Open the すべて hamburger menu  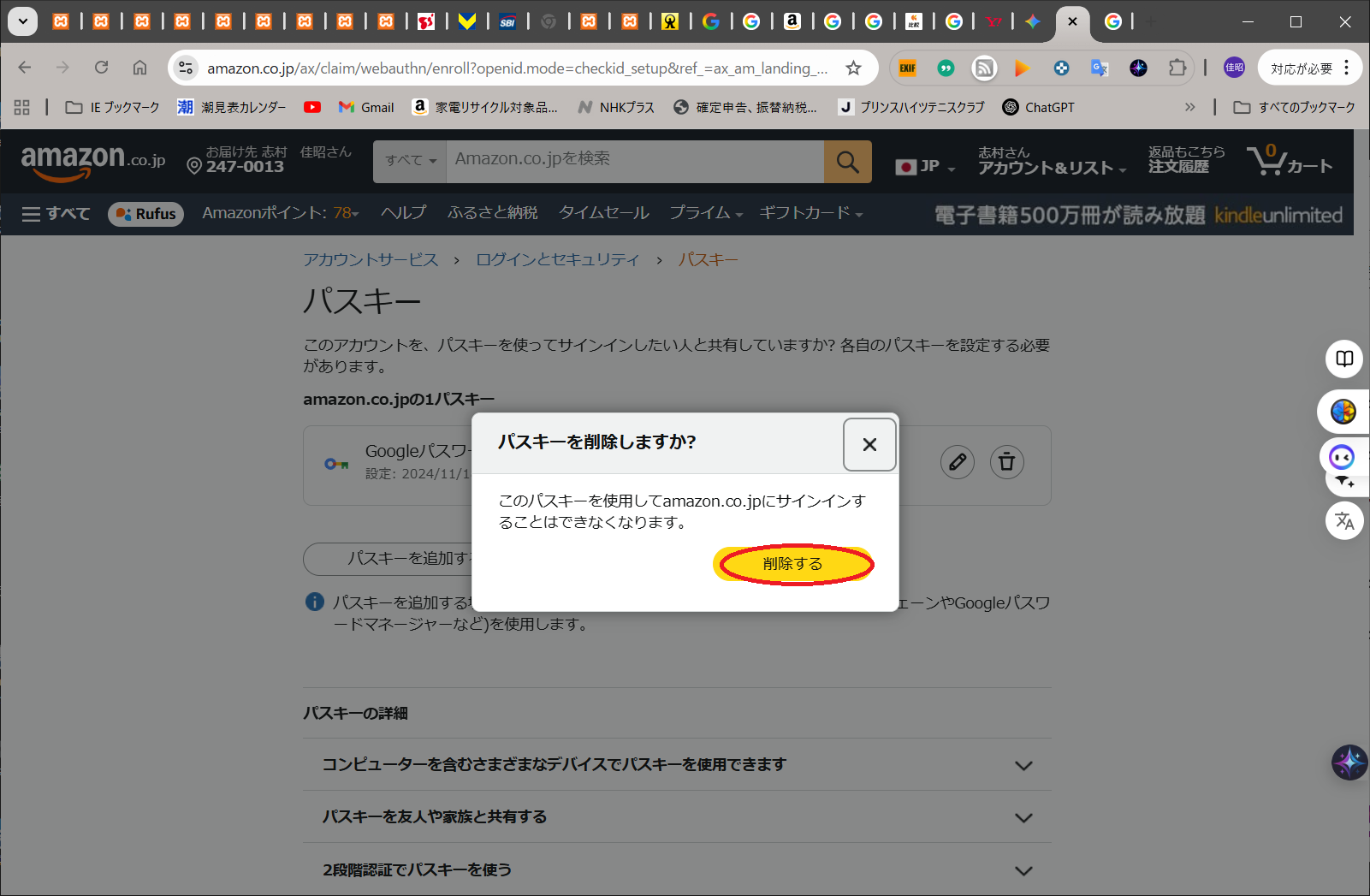point(56,214)
